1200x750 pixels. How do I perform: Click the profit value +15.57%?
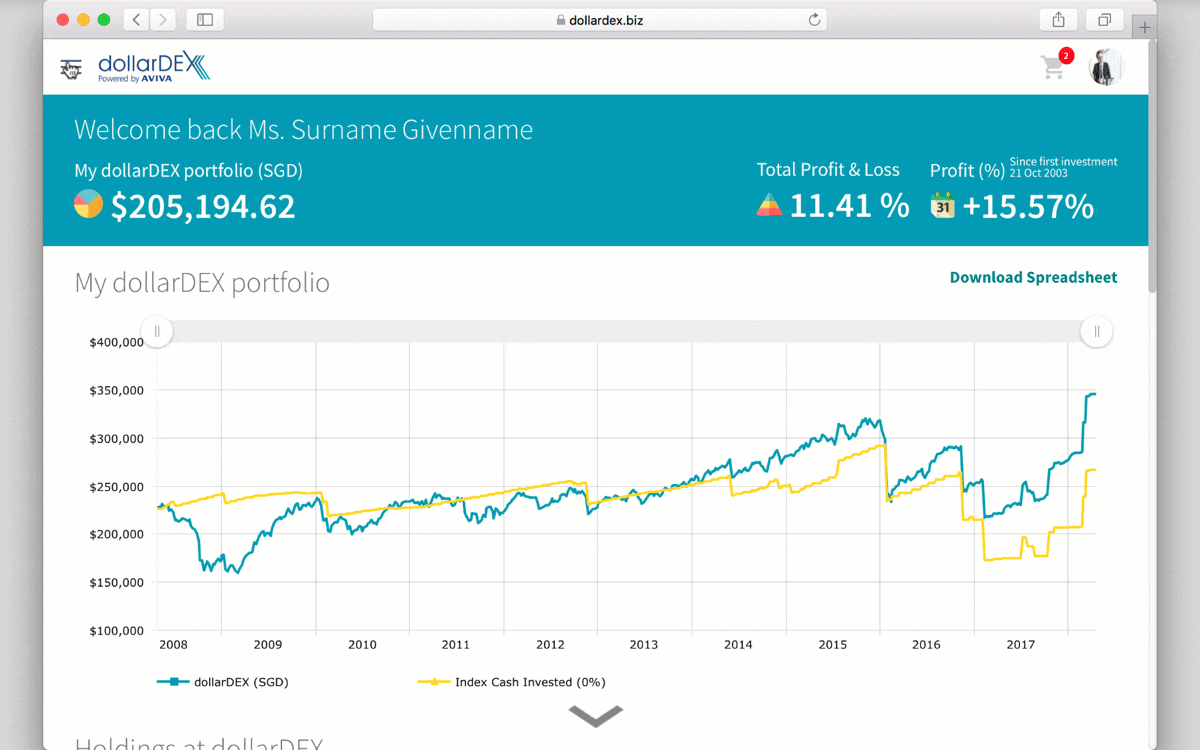click(x=1028, y=207)
